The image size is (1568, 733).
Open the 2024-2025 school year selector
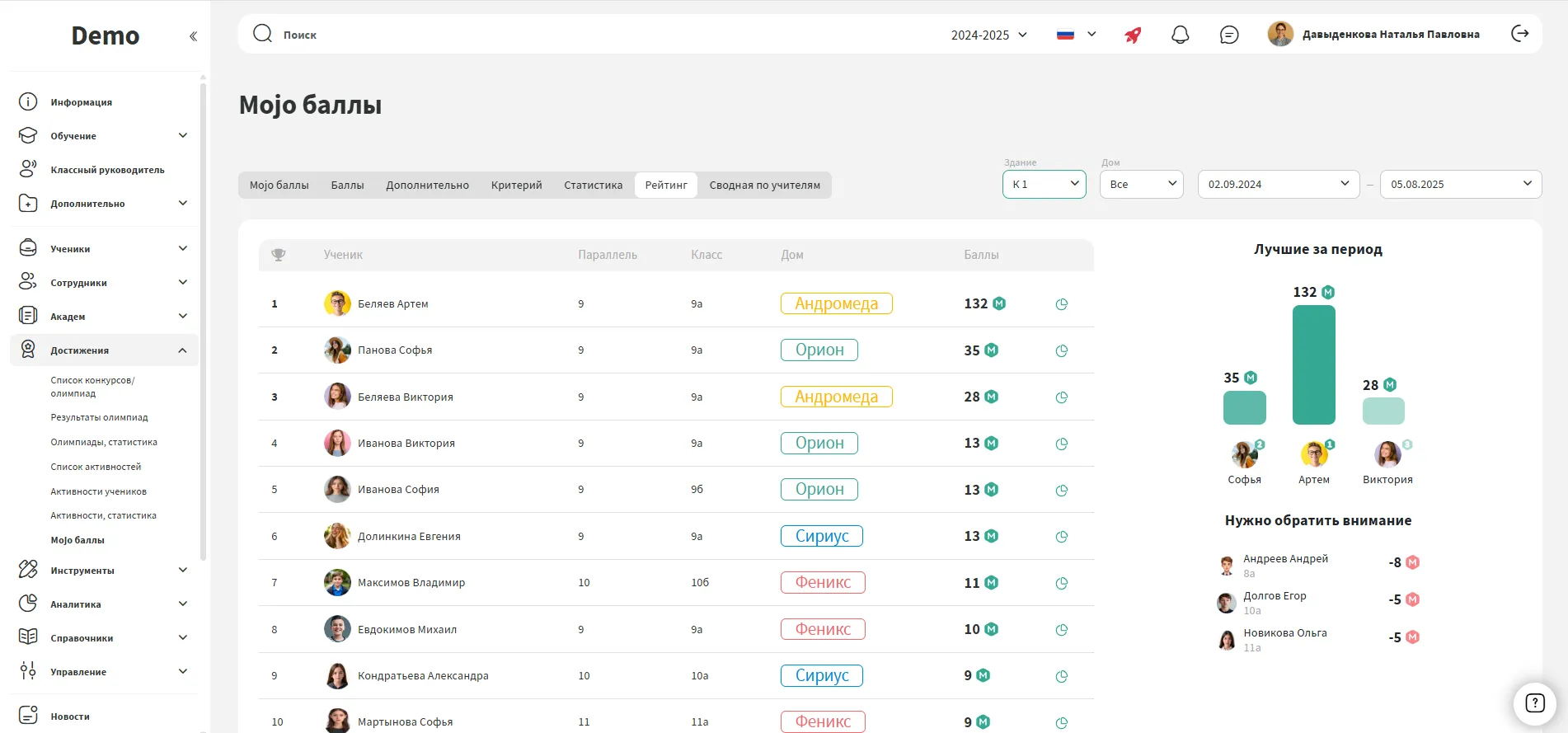coord(988,35)
